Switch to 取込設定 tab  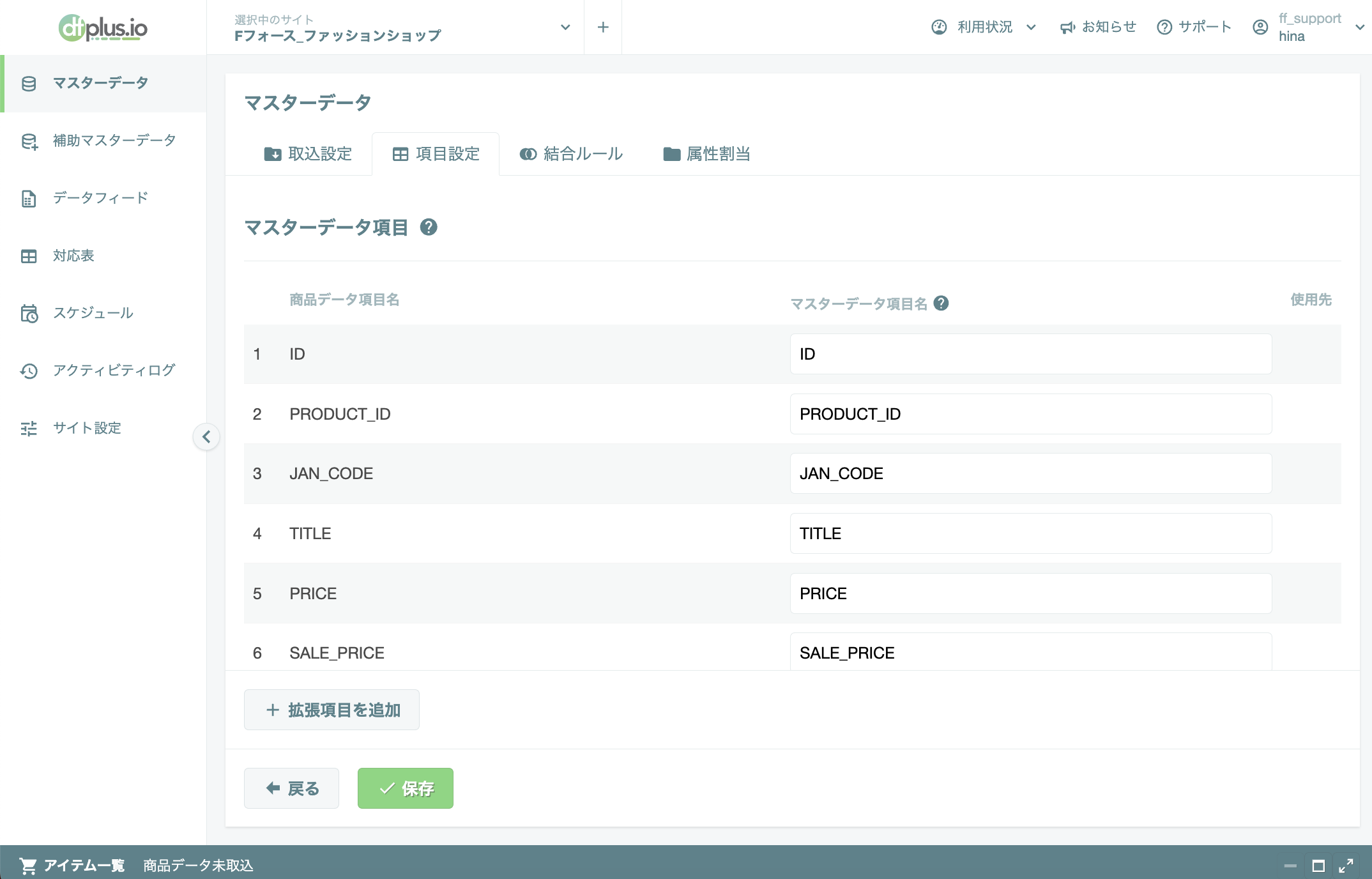[308, 154]
